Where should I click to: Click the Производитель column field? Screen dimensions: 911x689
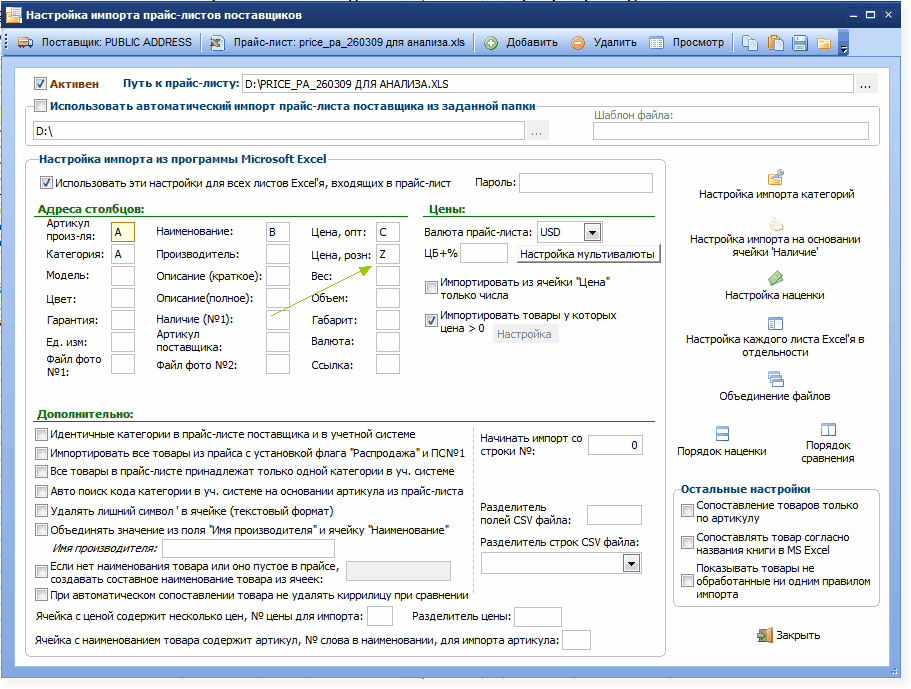(278, 254)
